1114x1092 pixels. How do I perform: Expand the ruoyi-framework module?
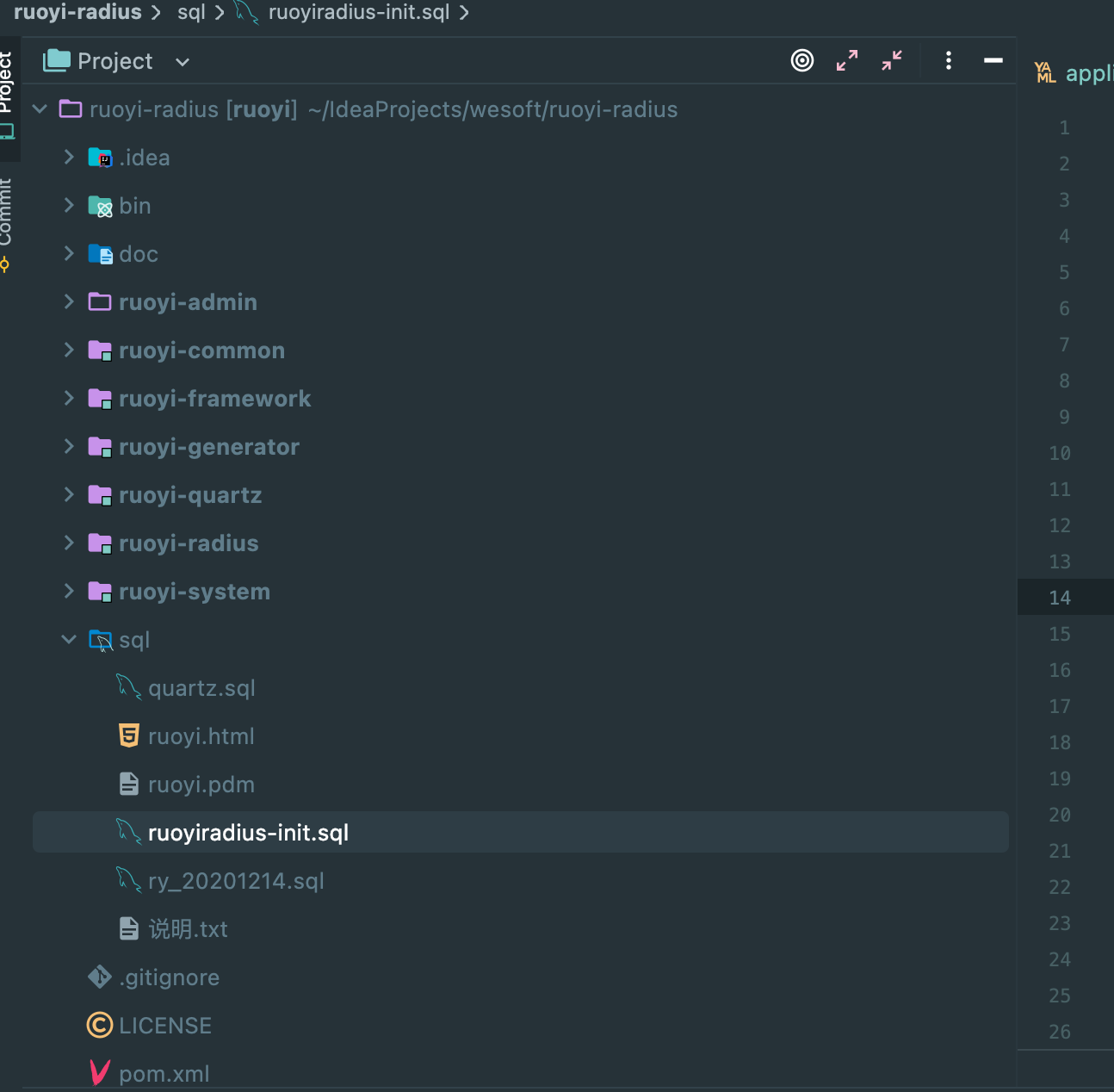click(x=69, y=398)
